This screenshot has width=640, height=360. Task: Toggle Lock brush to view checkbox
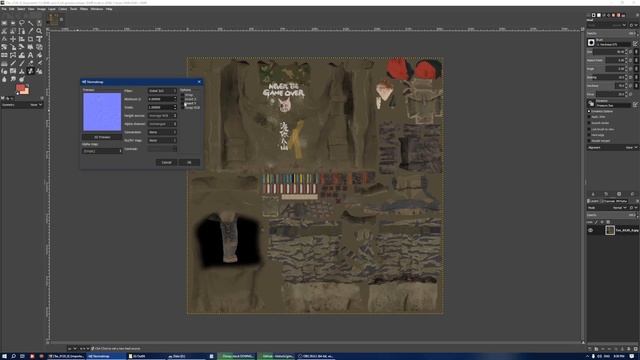pyautogui.click(x=589, y=129)
